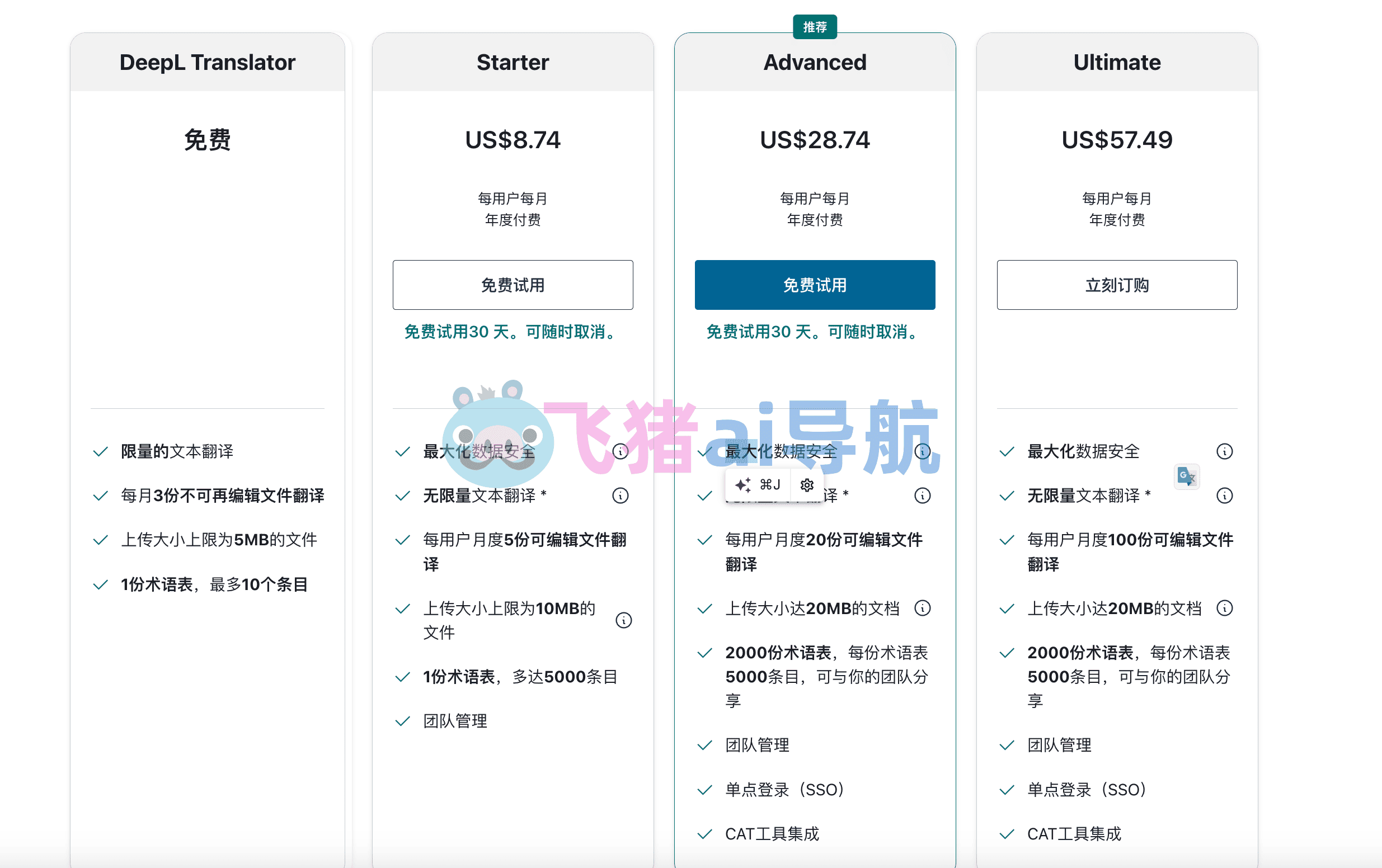Click the Google Translate extension icon
The width and height of the screenshot is (1382, 868).
click(x=1186, y=477)
